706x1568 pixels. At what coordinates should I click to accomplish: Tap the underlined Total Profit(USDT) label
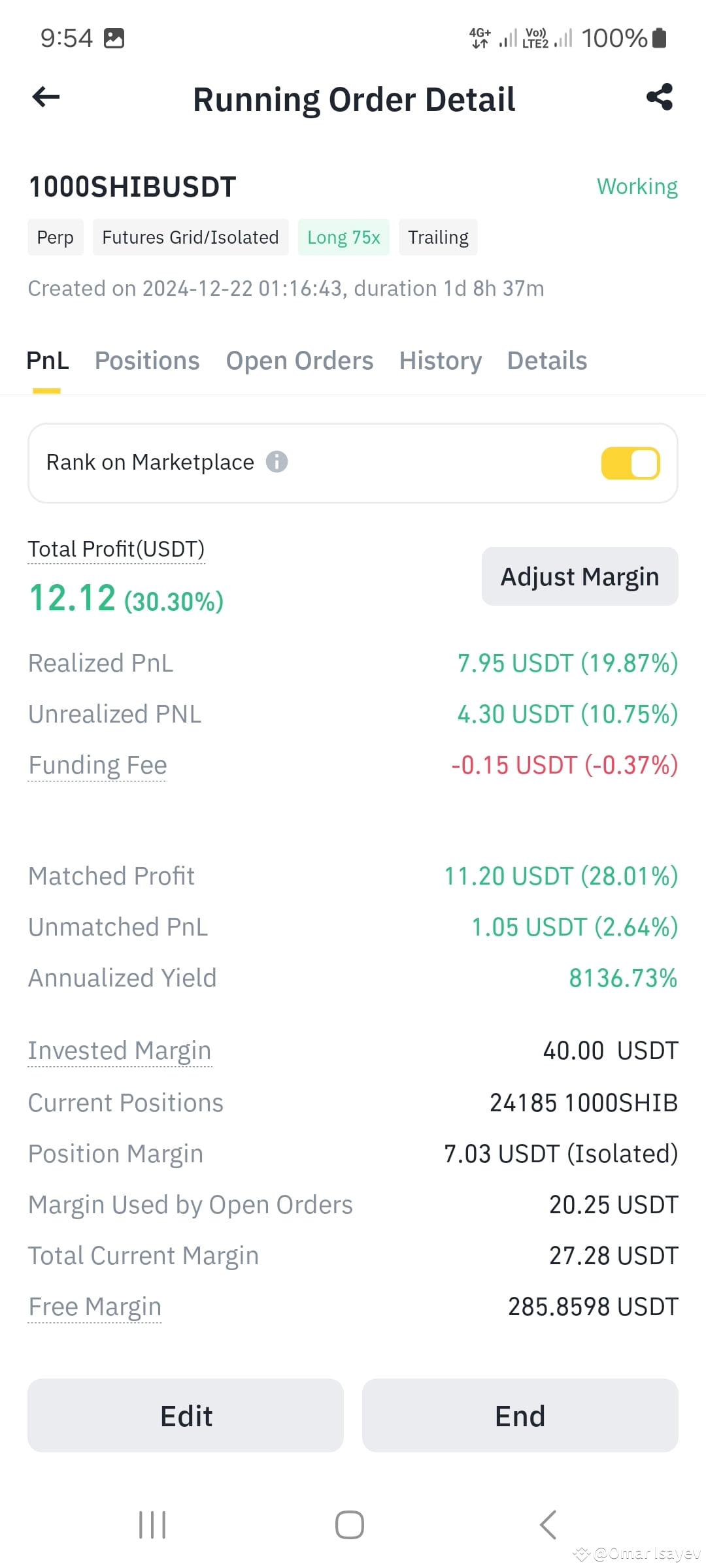116,549
